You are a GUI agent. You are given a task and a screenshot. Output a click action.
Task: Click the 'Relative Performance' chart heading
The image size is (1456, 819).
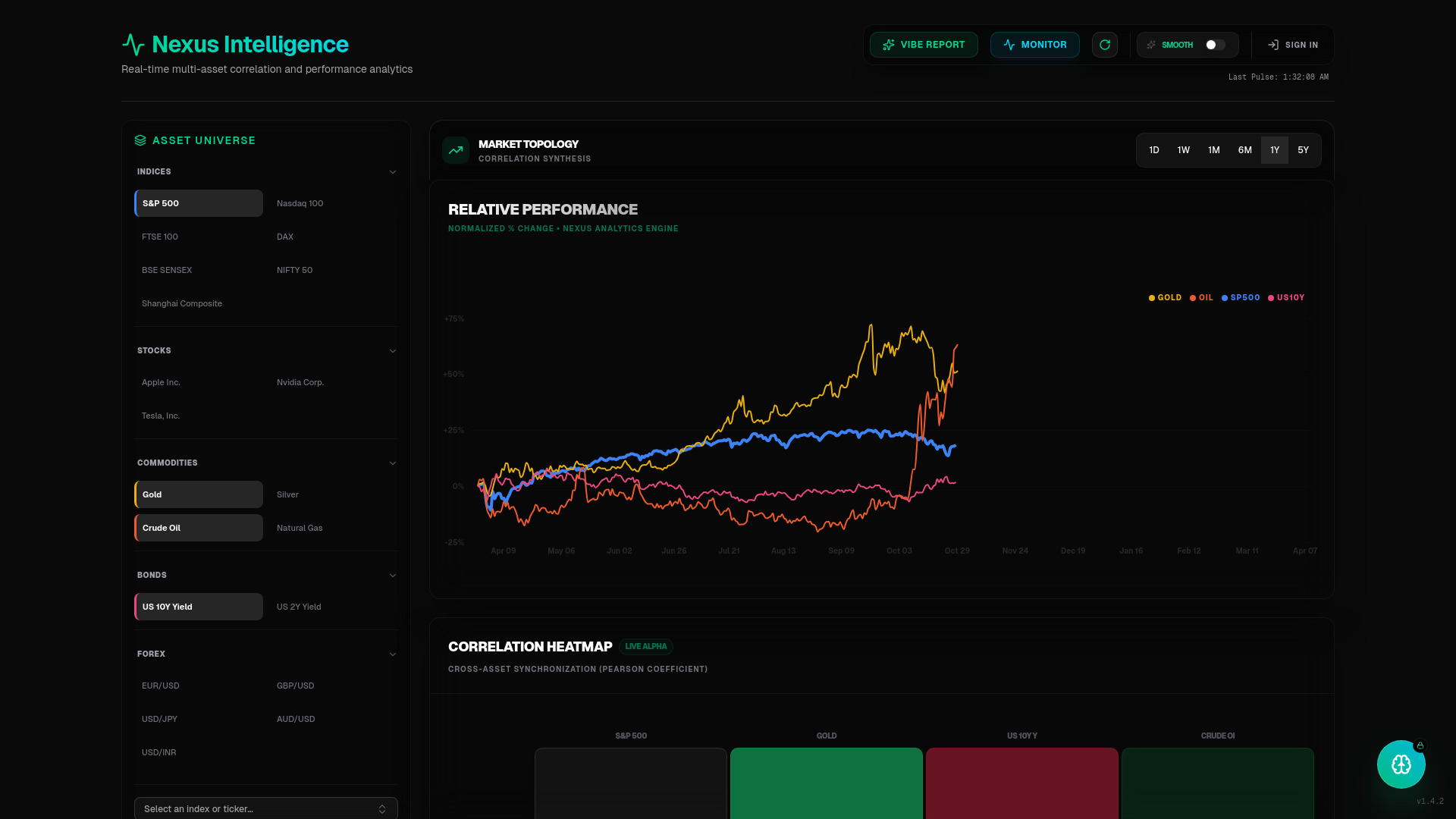(543, 209)
